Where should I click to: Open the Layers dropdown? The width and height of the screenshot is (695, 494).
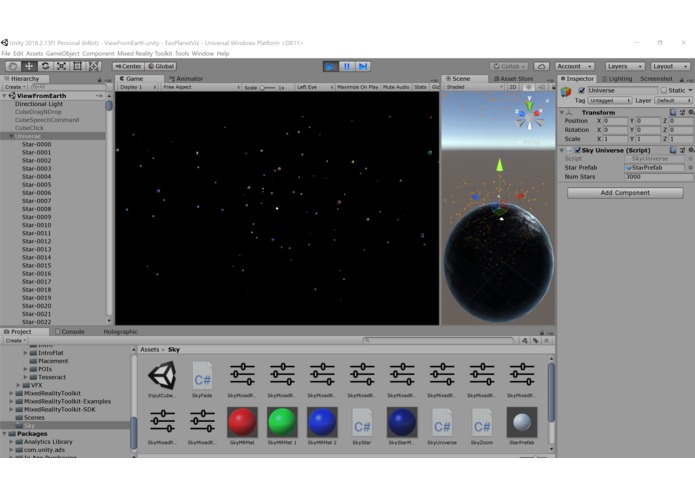click(625, 66)
